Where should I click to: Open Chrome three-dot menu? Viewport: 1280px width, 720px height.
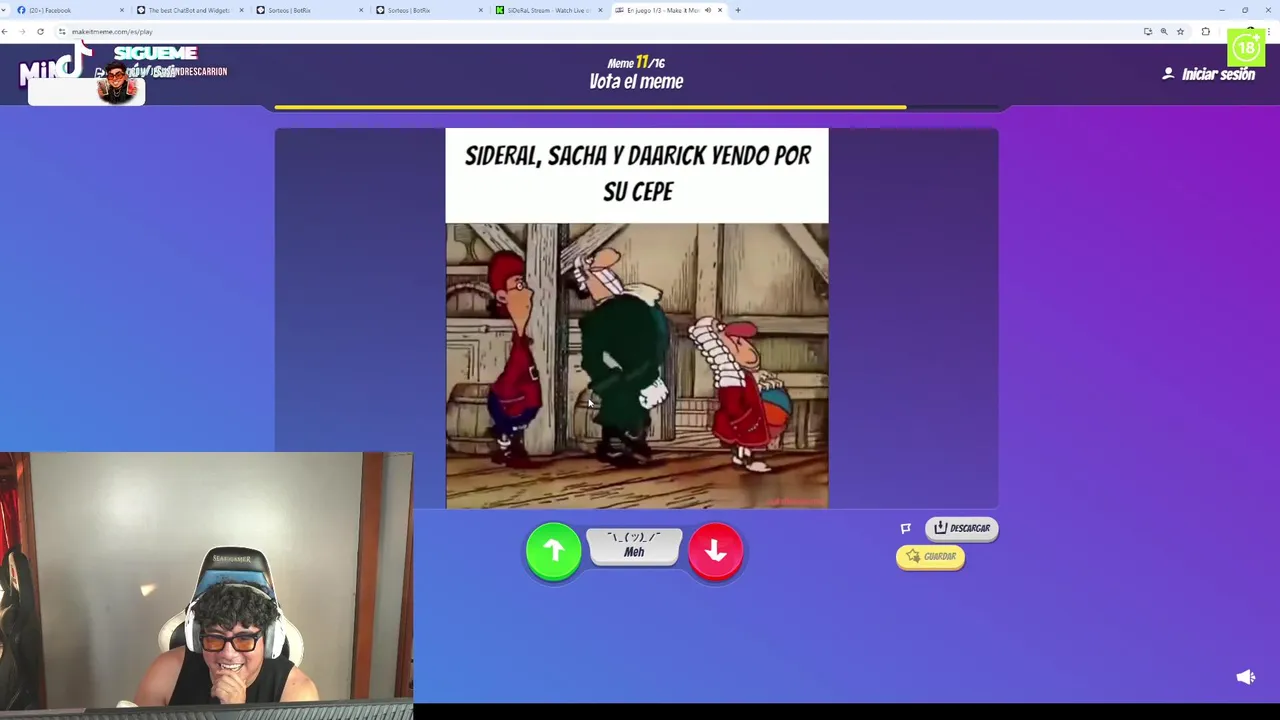tap(1270, 32)
